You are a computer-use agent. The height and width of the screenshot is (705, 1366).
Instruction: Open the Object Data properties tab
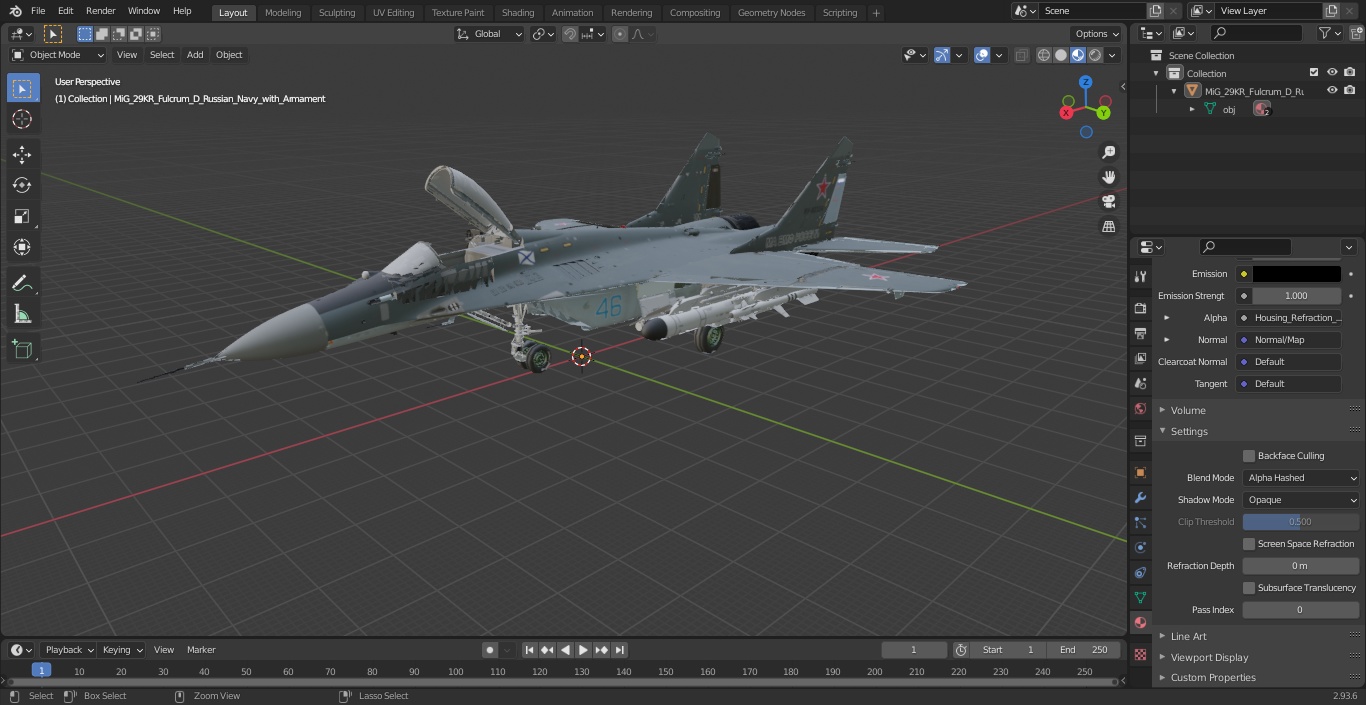(1140, 597)
